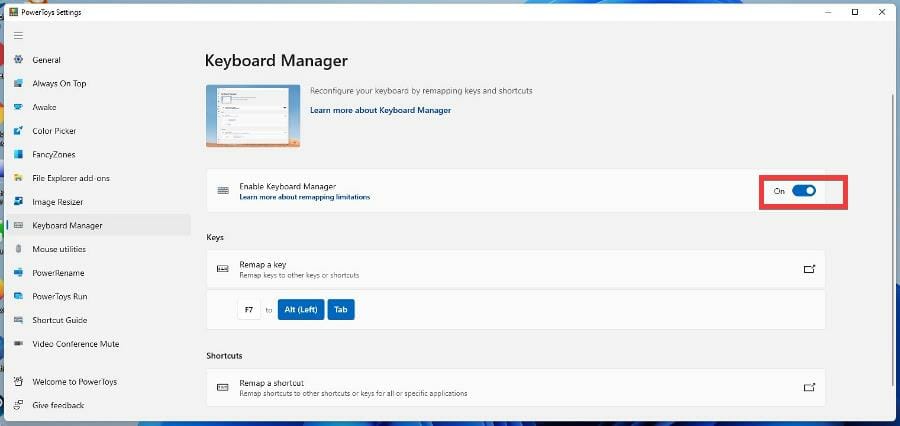This screenshot has height=426, width=900.
Task: Open Give feedback in sidebar
Action: (x=58, y=405)
